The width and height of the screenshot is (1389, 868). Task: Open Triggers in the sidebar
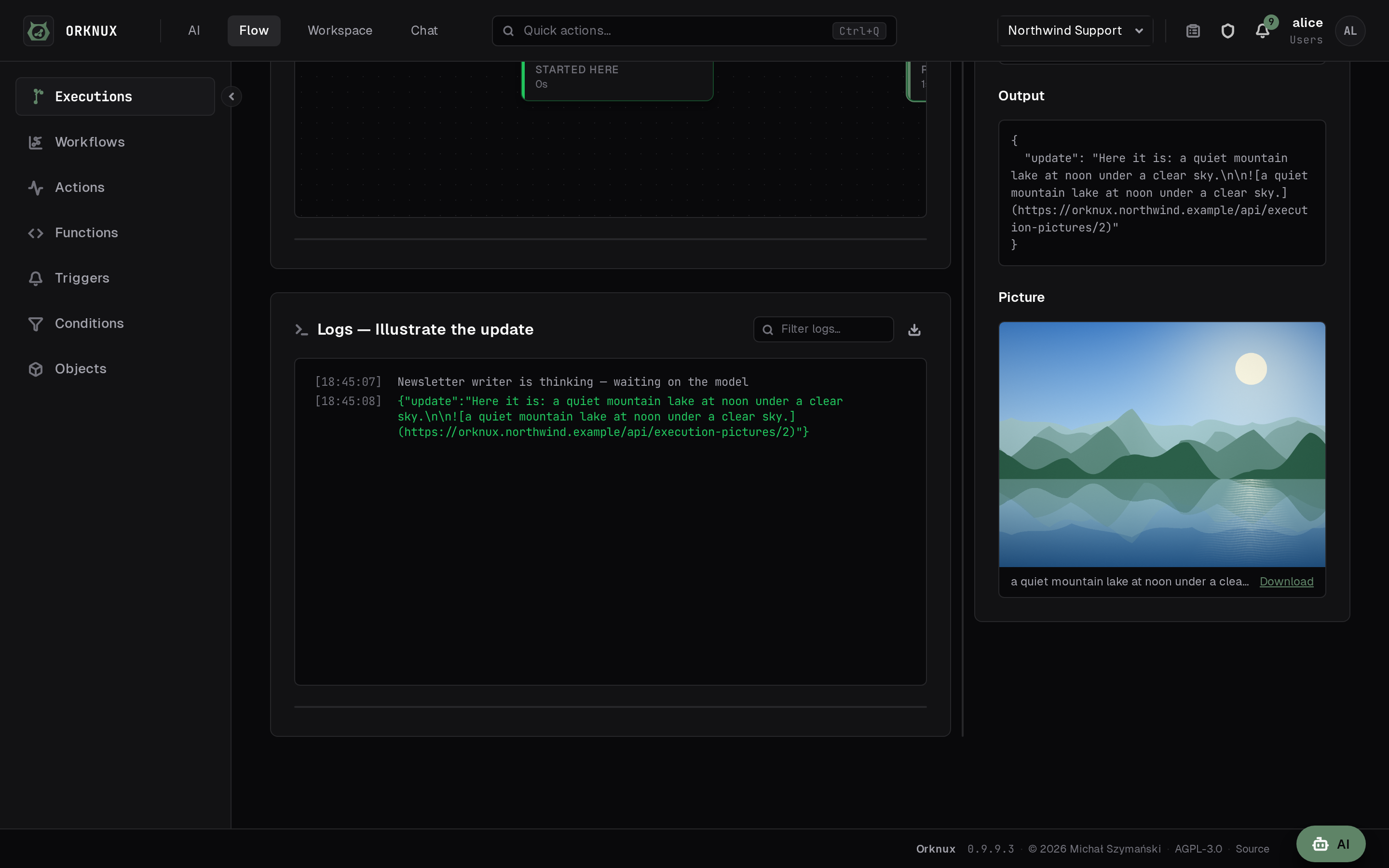point(115,278)
